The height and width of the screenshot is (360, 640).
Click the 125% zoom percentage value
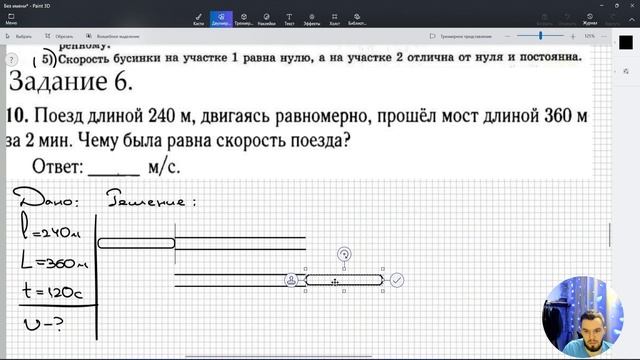589,36
